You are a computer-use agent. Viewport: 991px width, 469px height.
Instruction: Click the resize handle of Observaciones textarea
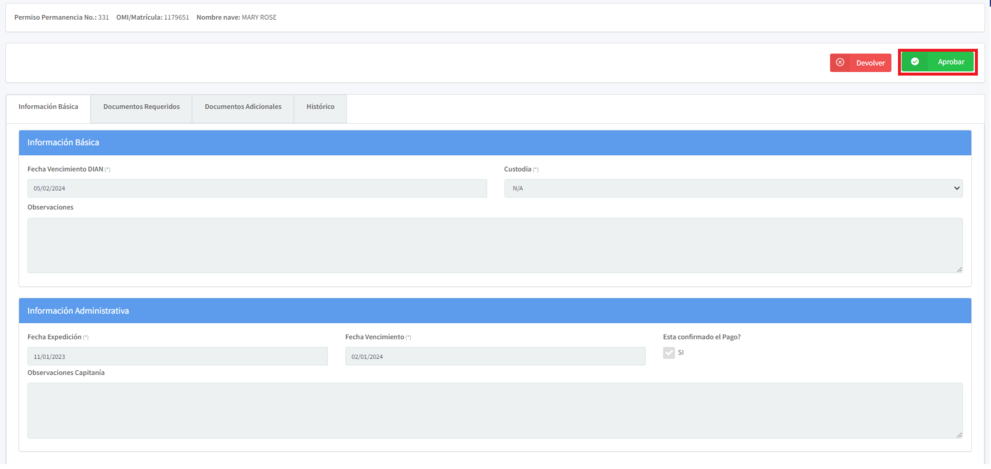[959, 269]
